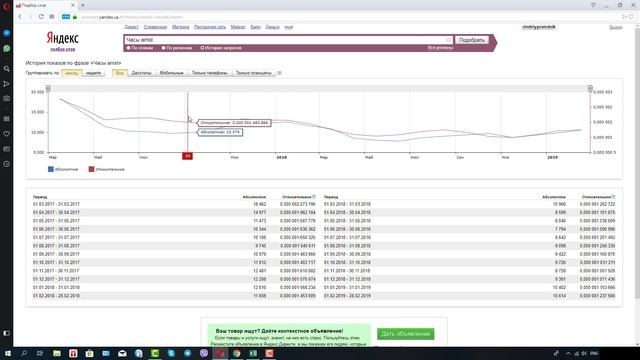Click the VPN badge in the address bar
640x360 pixels.
coord(66,17)
